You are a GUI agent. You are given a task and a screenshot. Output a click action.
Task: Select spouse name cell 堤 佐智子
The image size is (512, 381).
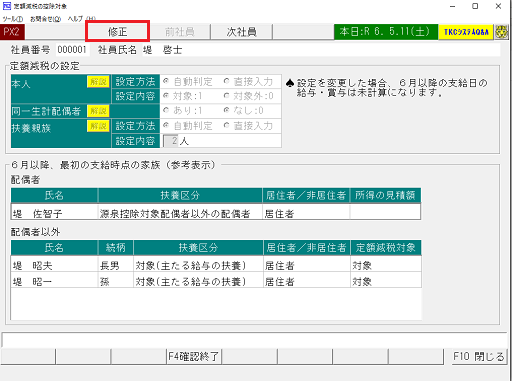[54, 213]
